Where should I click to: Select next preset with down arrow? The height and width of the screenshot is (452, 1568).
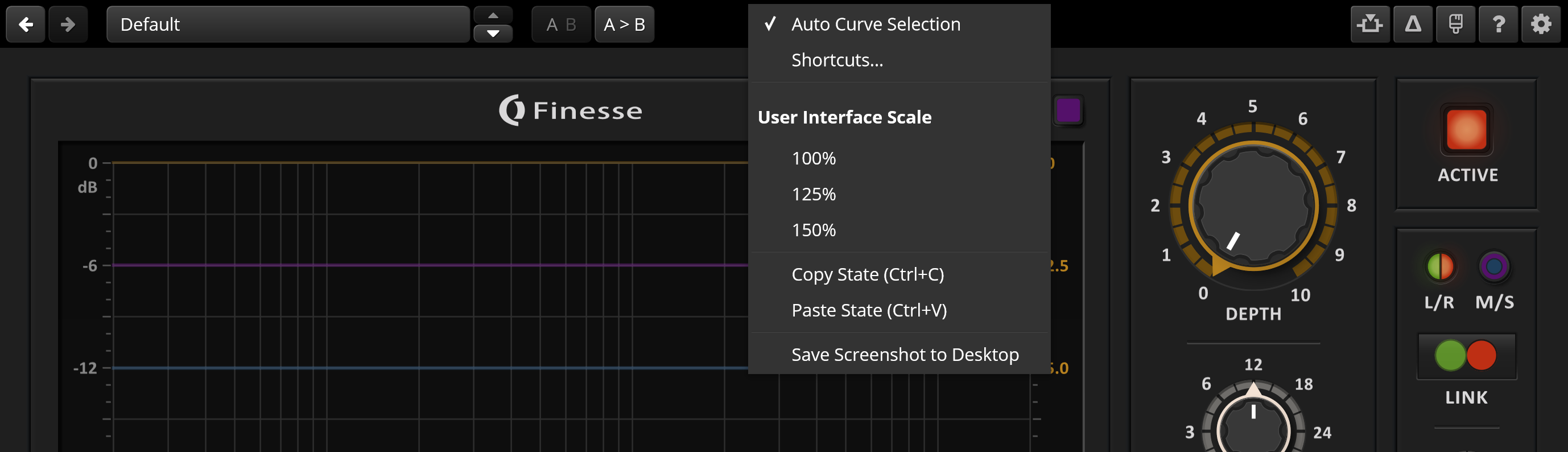(x=493, y=34)
